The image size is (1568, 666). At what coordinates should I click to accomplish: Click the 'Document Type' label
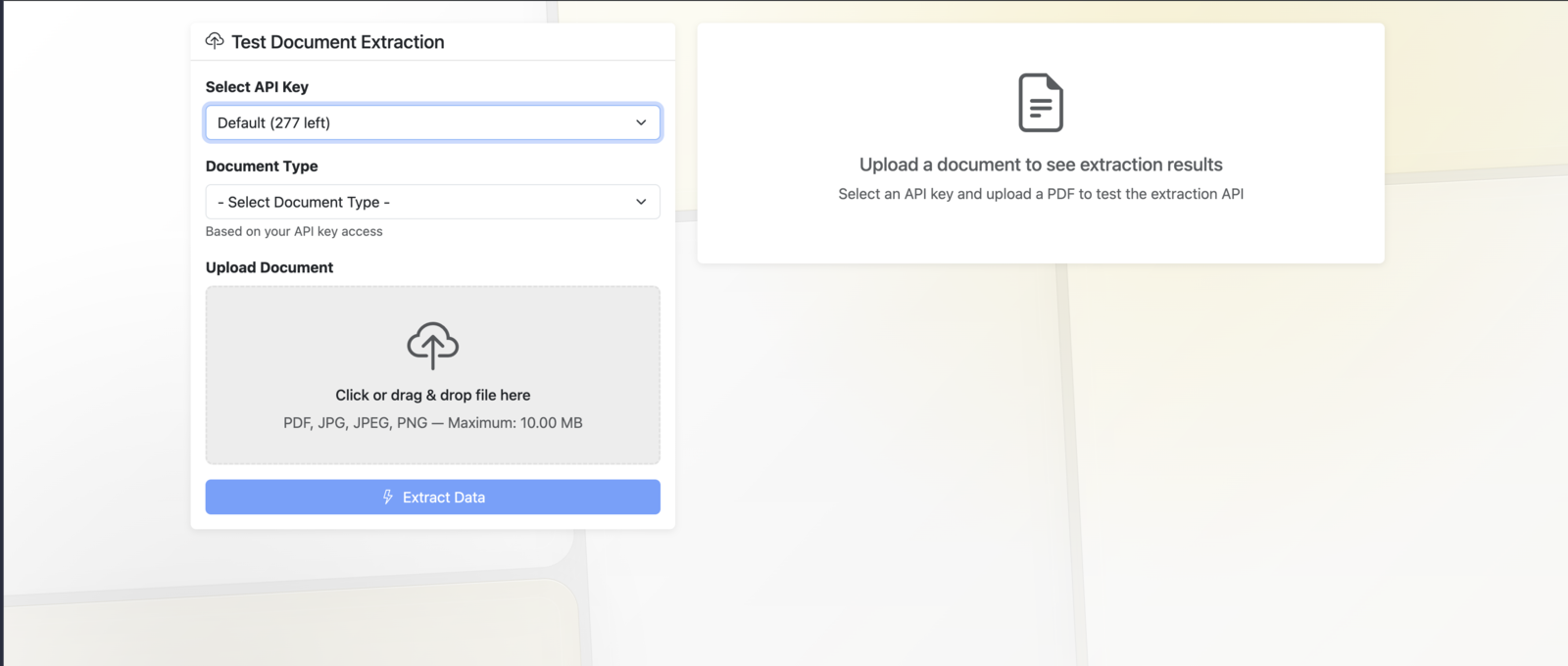(262, 166)
